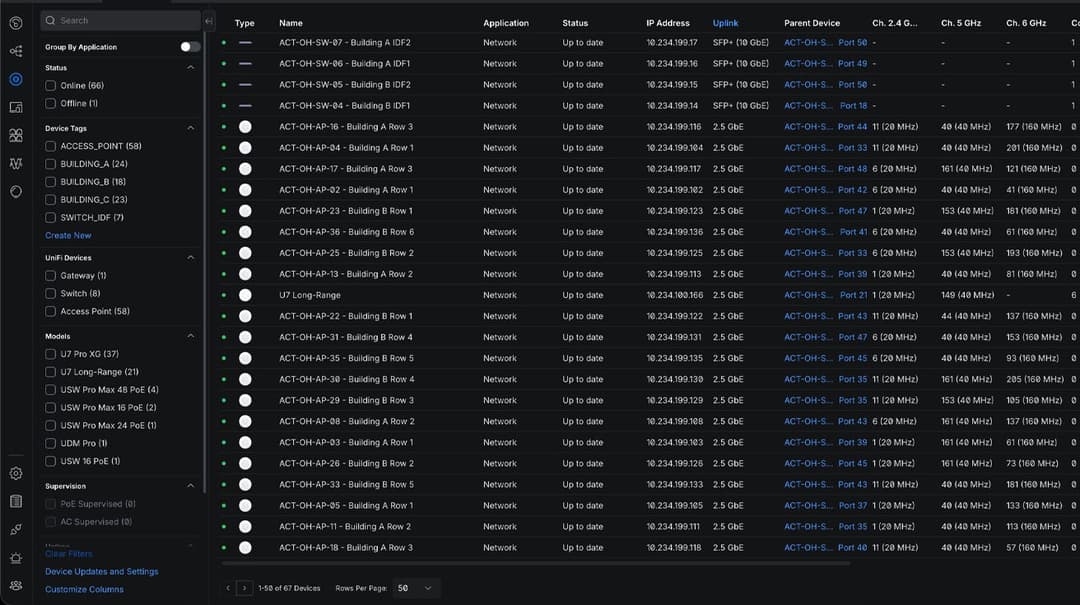Sort the table by Application column

click(506, 23)
